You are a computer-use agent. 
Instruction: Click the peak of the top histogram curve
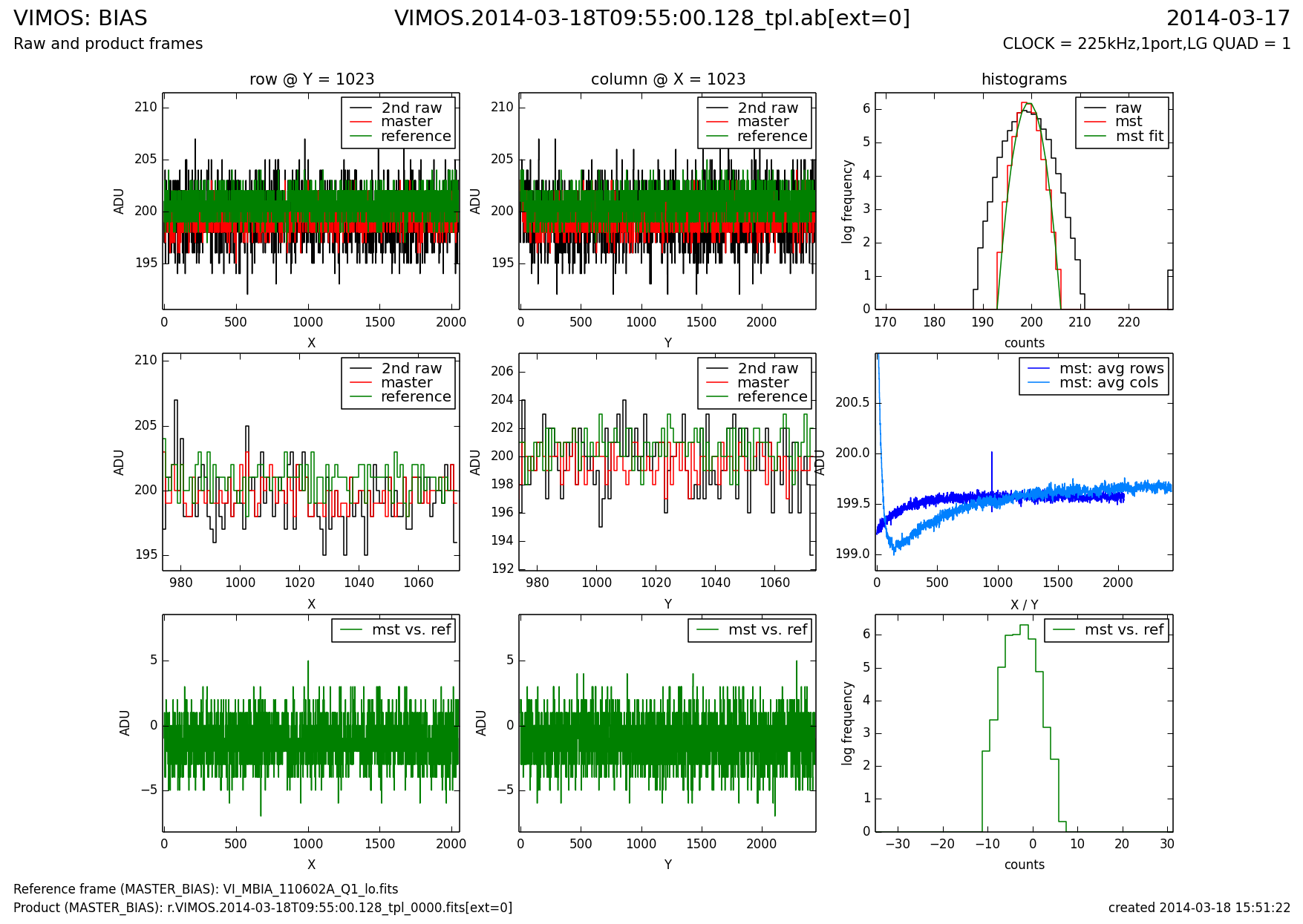[x=1025, y=104]
